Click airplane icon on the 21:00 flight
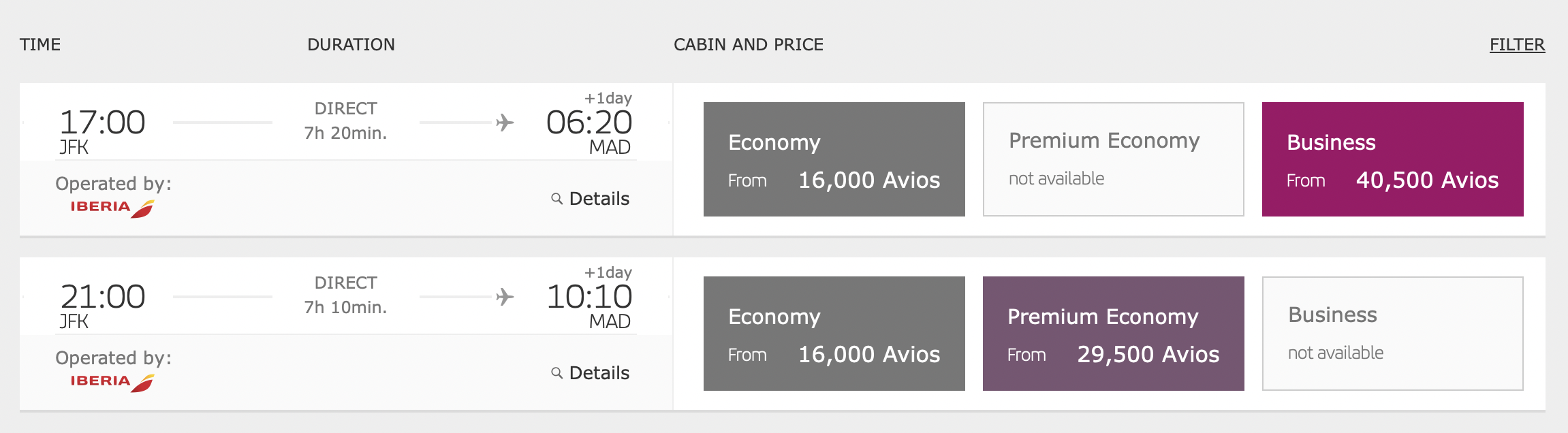 (x=505, y=297)
